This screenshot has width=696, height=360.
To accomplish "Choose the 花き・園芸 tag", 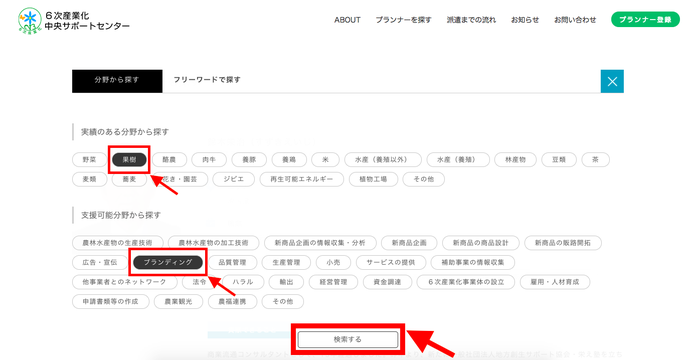I will 180,179.
